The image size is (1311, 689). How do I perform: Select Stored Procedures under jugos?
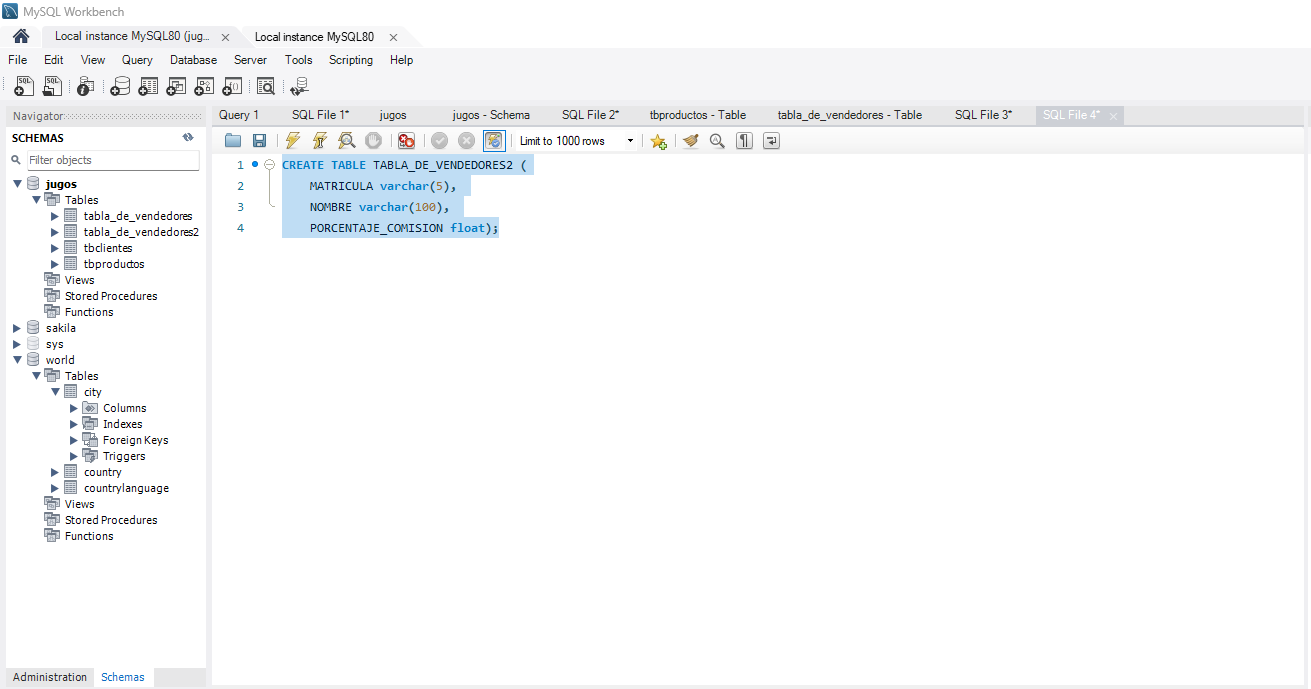click(111, 296)
